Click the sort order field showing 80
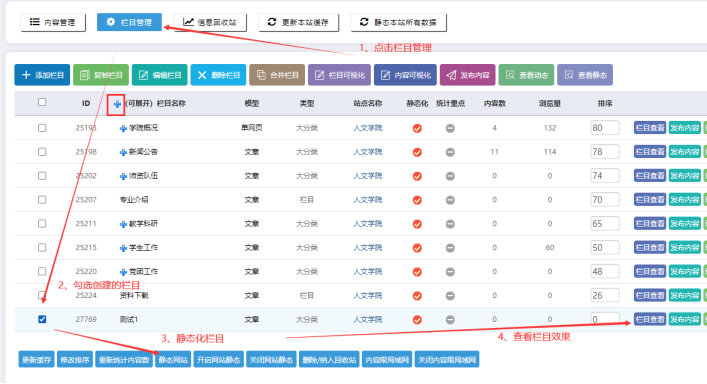Screen dimensions: 707x384 click(605, 128)
